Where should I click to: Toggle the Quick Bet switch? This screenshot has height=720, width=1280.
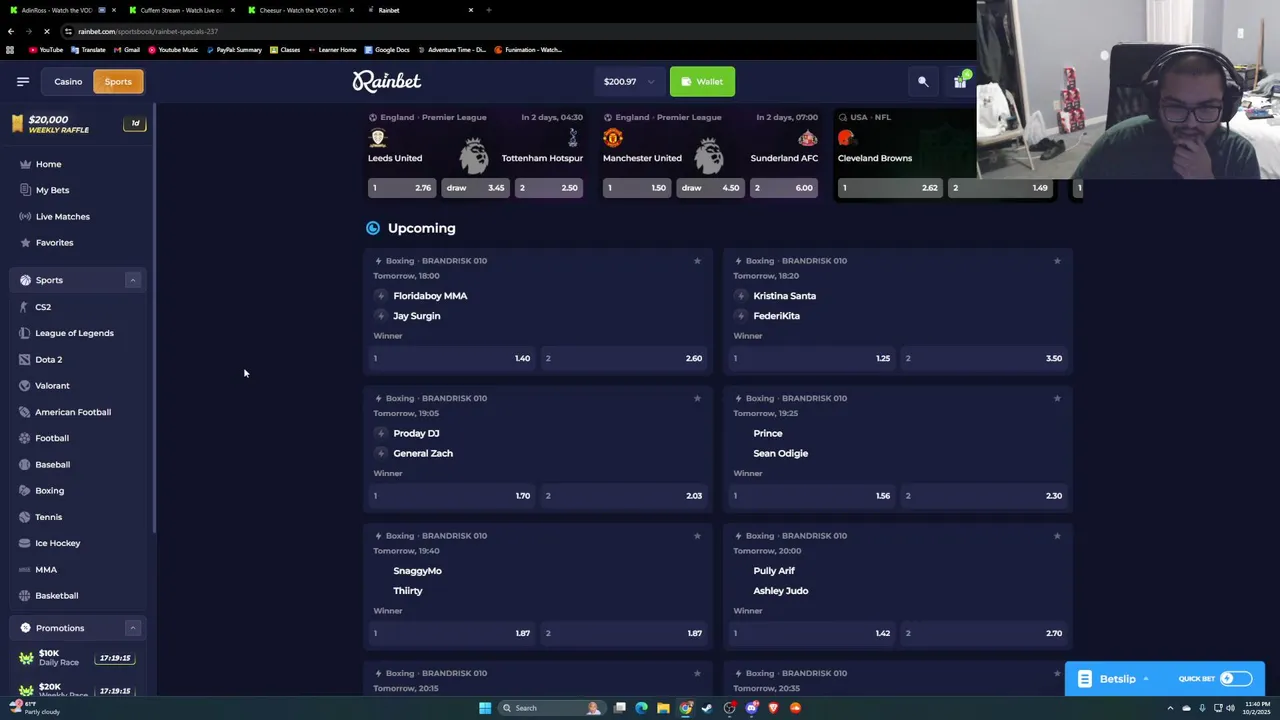pyautogui.click(x=1235, y=679)
